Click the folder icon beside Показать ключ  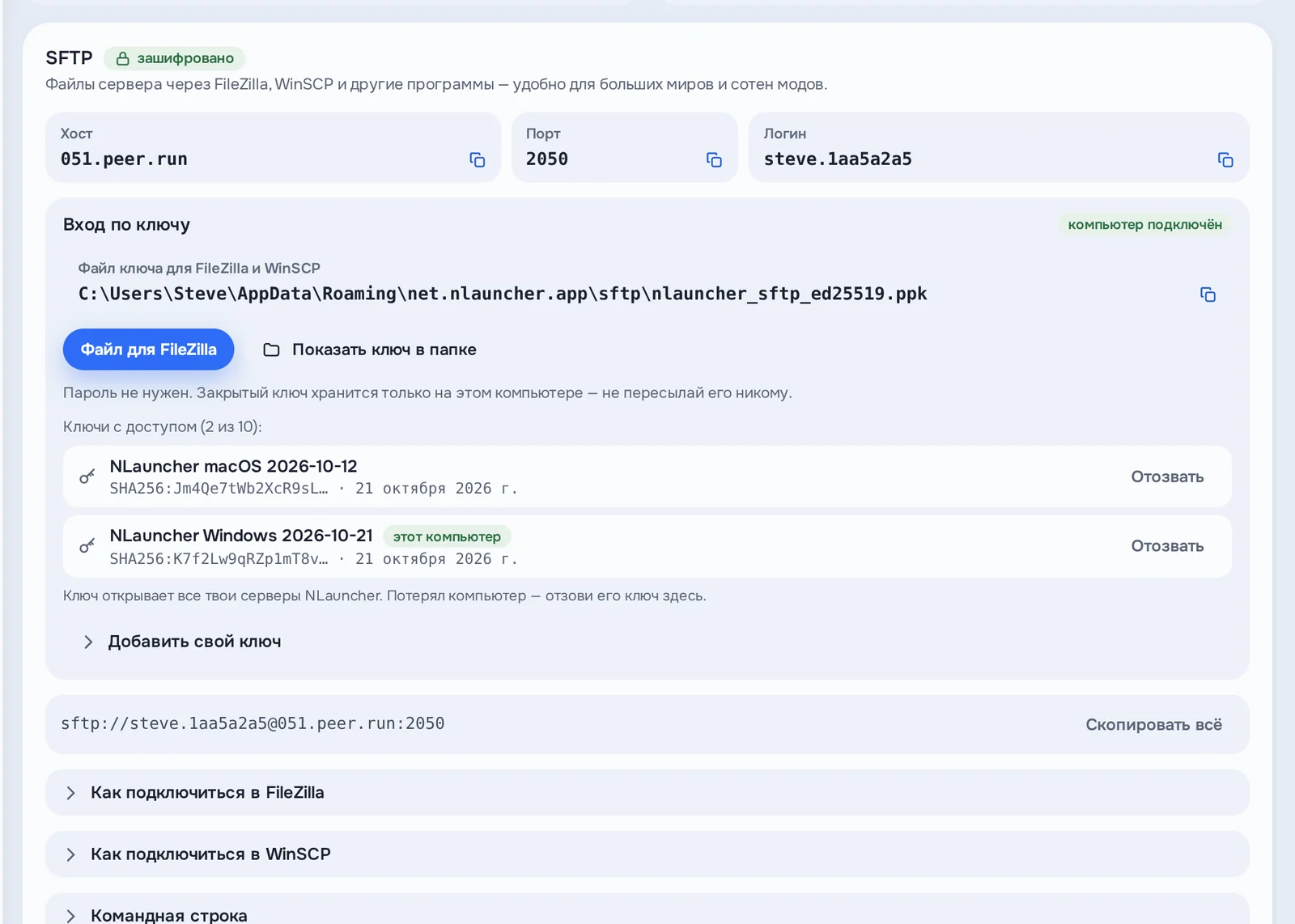pyautogui.click(x=271, y=350)
